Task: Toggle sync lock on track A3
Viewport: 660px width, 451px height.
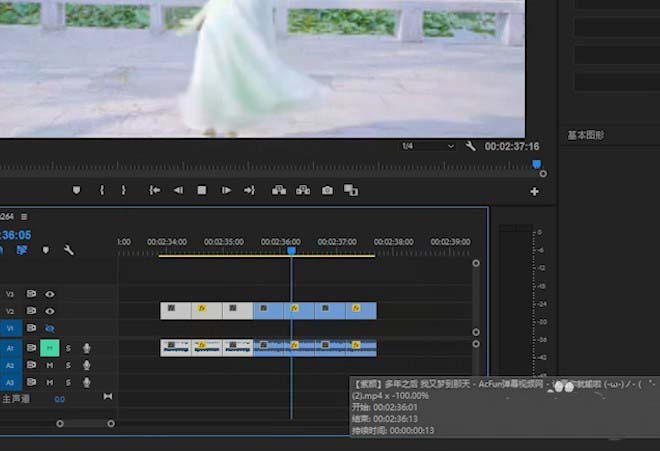Action: pos(31,382)
